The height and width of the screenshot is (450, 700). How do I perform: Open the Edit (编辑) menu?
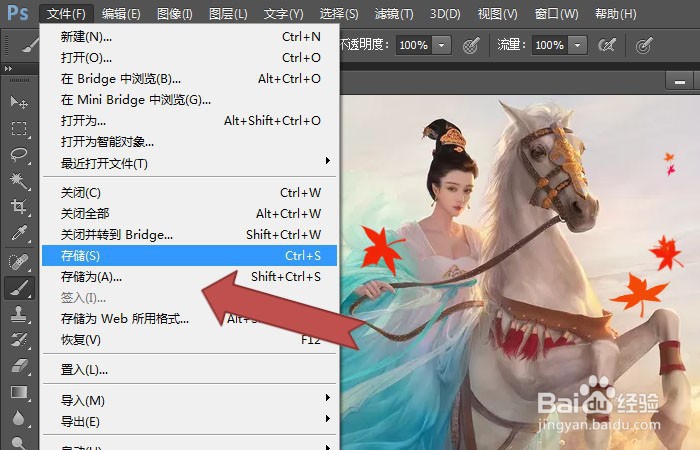(121, 14)
